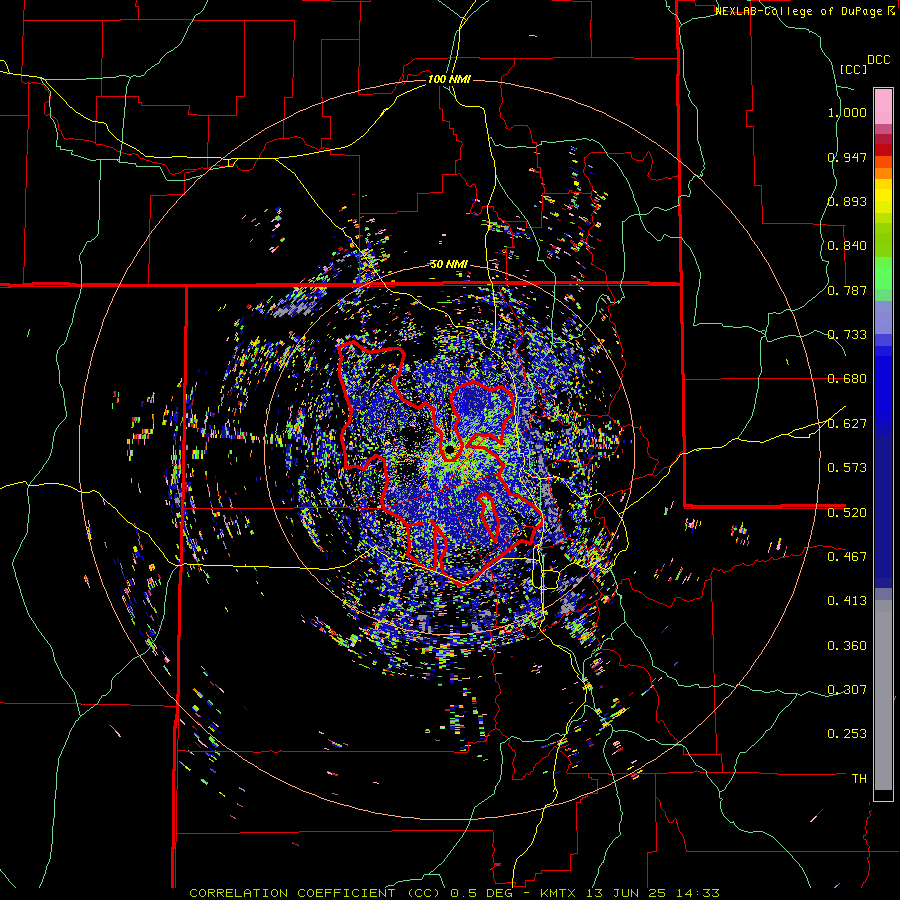Image resolution: width=900 pixels, height=900 pixels.
Task: Click the 0.840 value on the color scale
Action: tap(847, 246)
